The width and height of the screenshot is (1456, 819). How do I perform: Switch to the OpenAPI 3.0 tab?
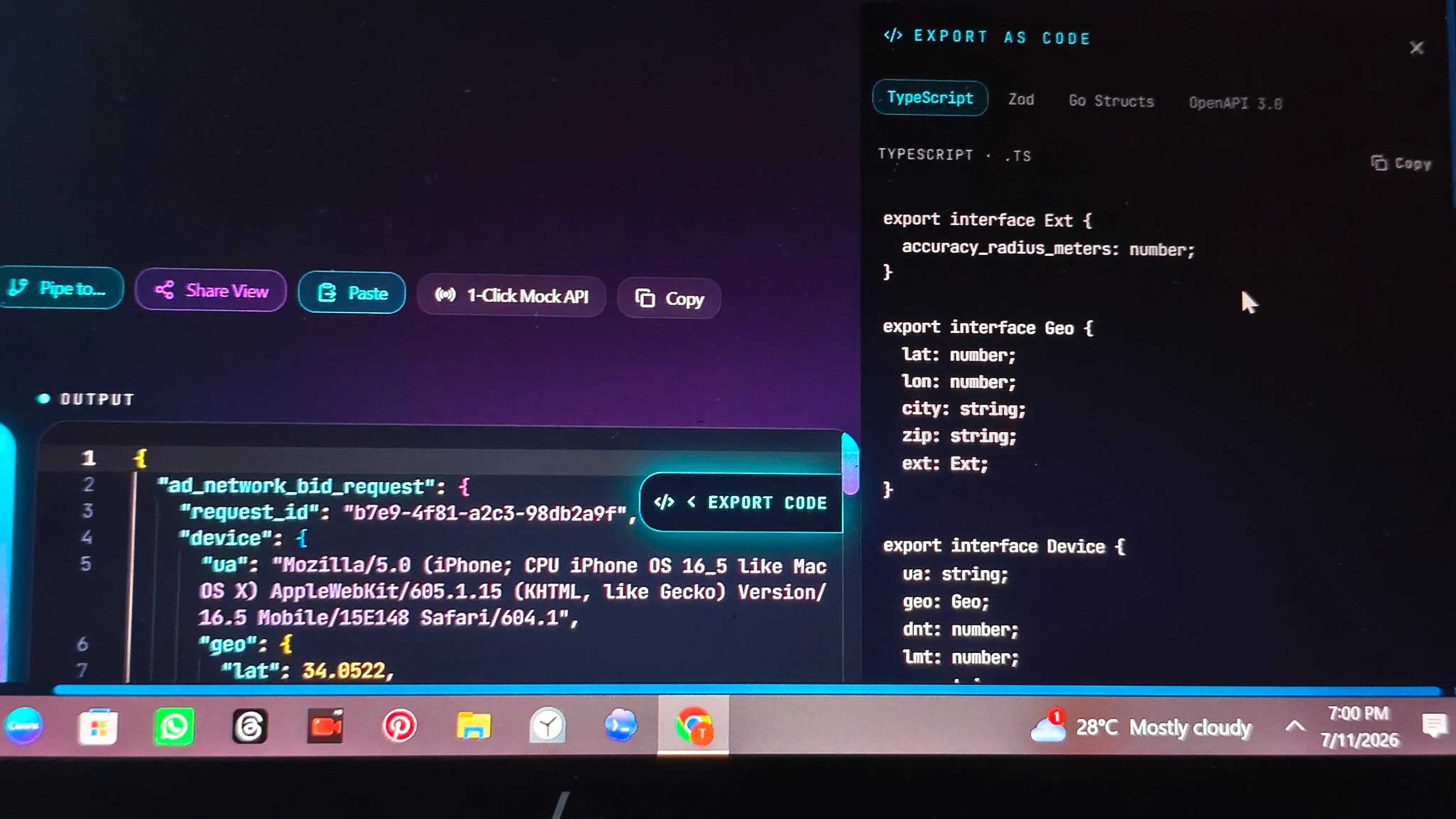point(1236,103)
